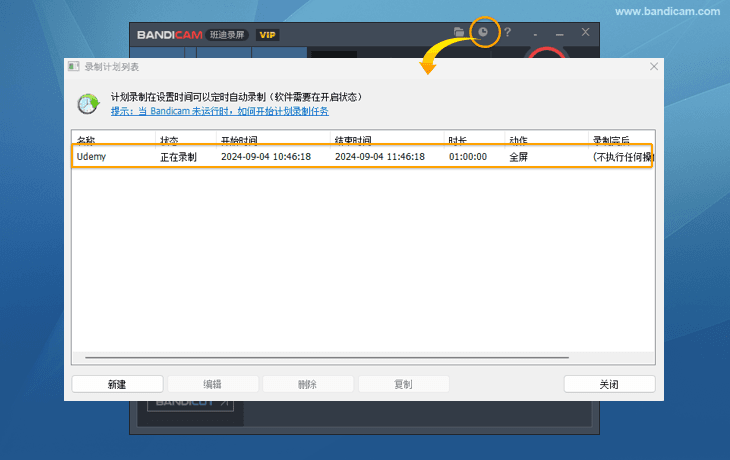Click the 删除 button

click(308, 384)
